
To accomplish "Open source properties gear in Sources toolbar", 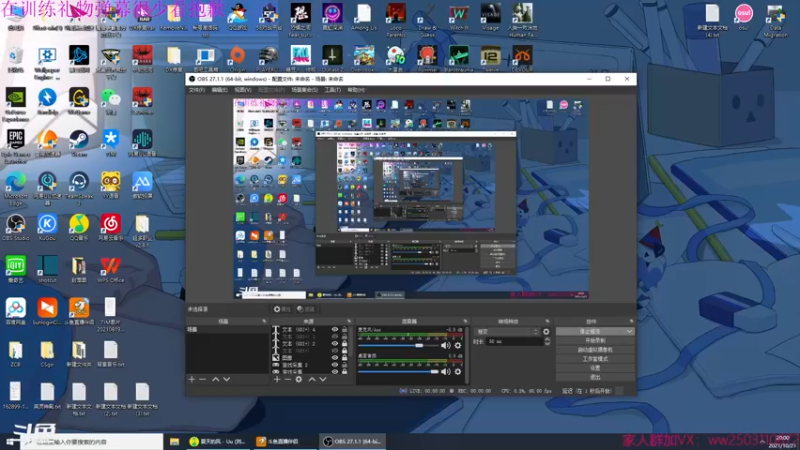I will 299,380.
